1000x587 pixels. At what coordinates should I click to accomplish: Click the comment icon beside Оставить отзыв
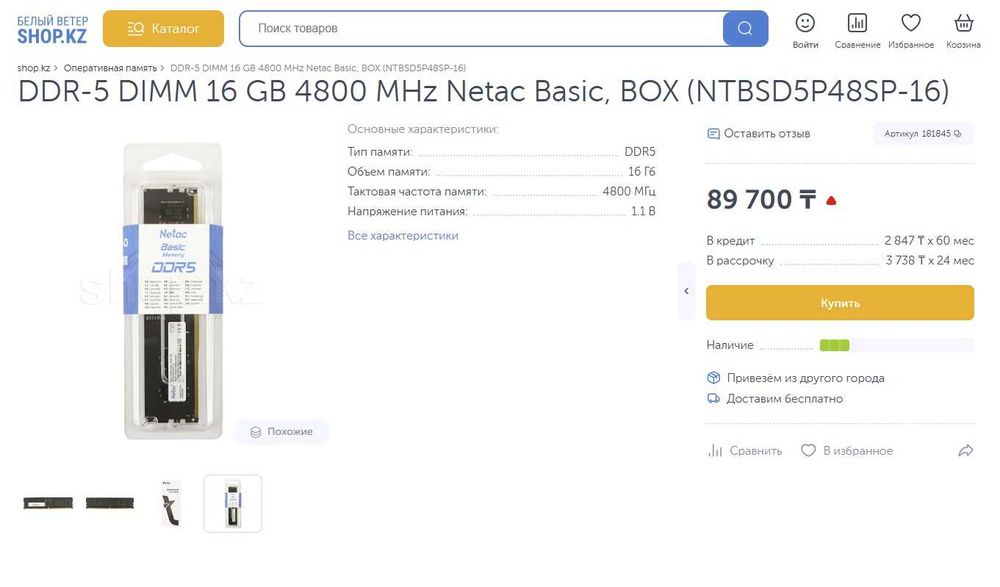pos(714,133)
